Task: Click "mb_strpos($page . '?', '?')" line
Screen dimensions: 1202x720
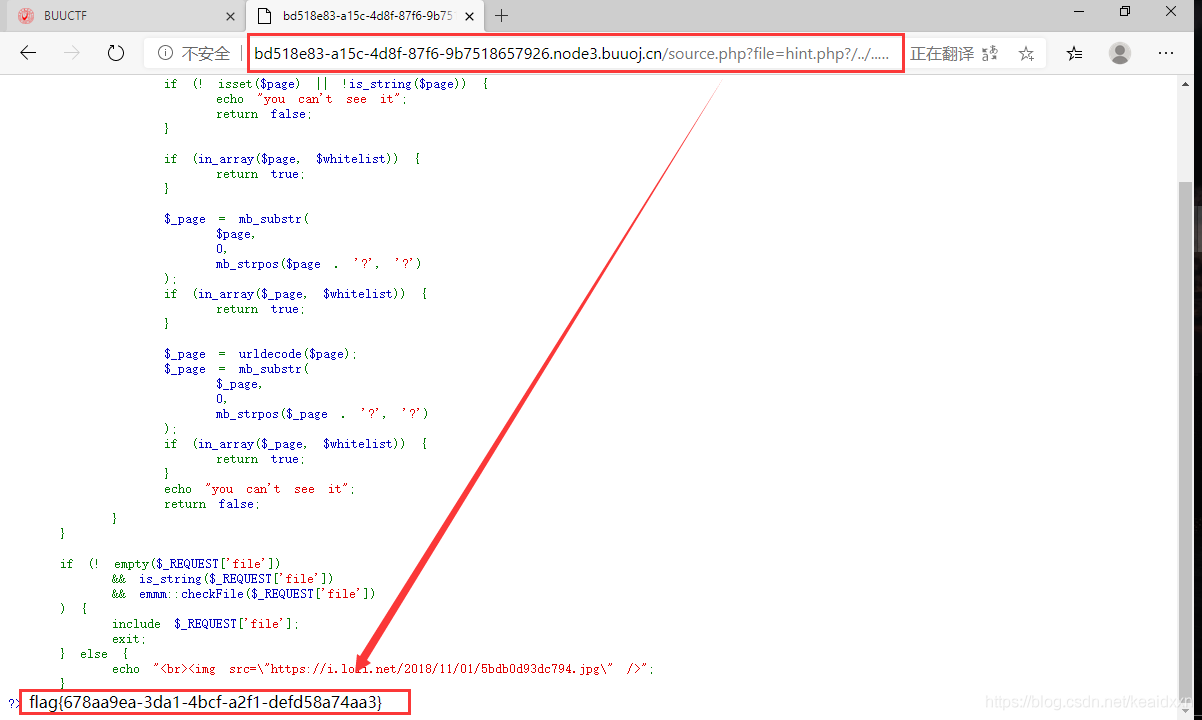Action: tap(318, 264)
